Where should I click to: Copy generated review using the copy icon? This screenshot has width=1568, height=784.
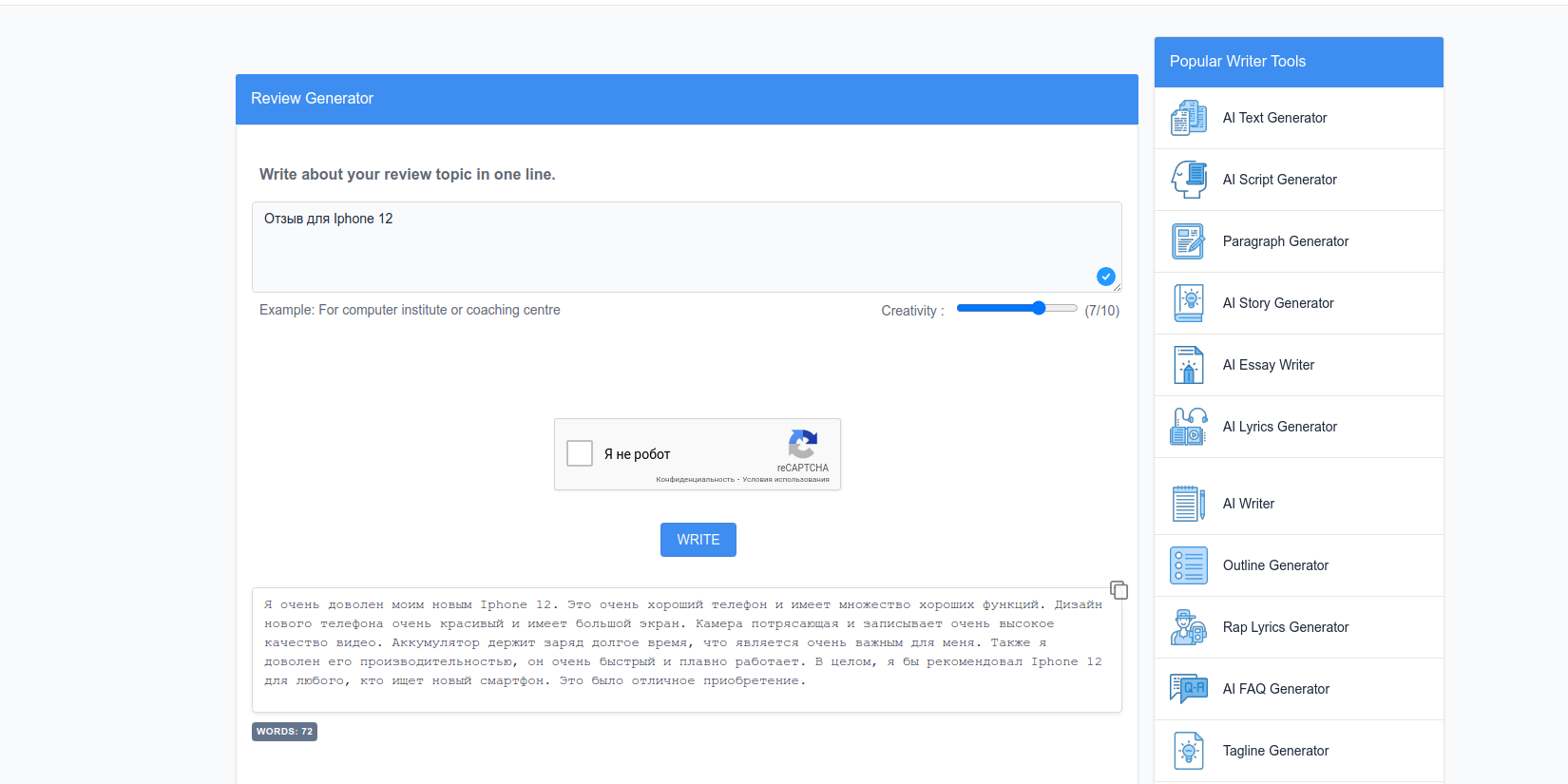pos(1119,590)
